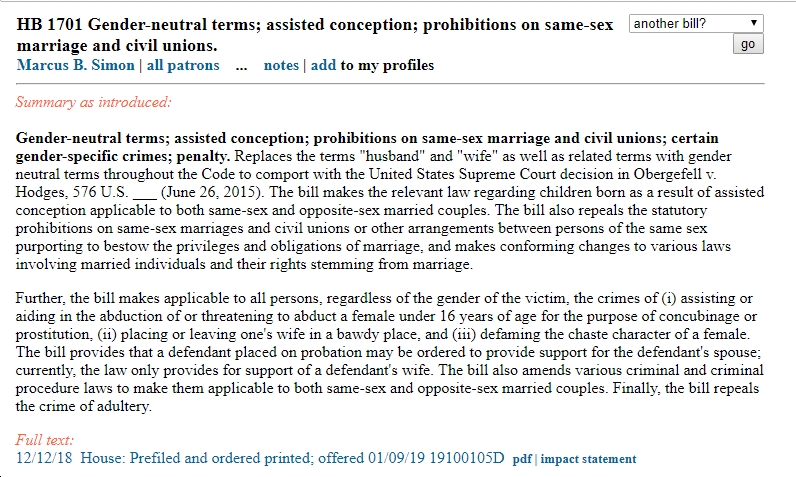
Task: Open the pdf version of the bill
Action: coord(522,459)
